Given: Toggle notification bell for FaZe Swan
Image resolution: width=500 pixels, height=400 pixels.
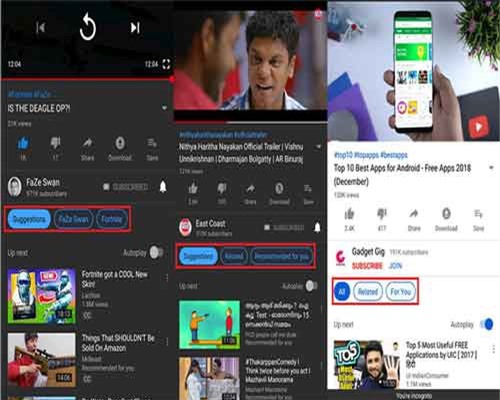Looking at the screenshot, I should 163,187.
